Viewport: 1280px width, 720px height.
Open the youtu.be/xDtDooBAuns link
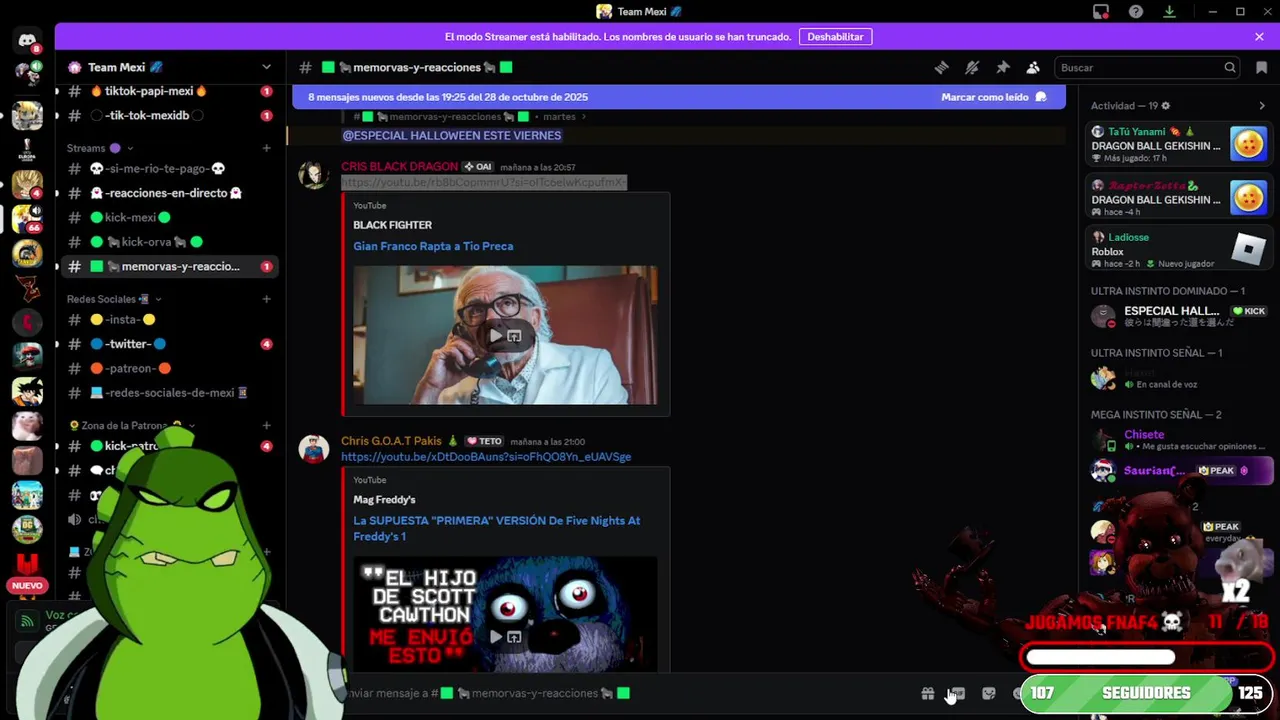tap(486, 457)
